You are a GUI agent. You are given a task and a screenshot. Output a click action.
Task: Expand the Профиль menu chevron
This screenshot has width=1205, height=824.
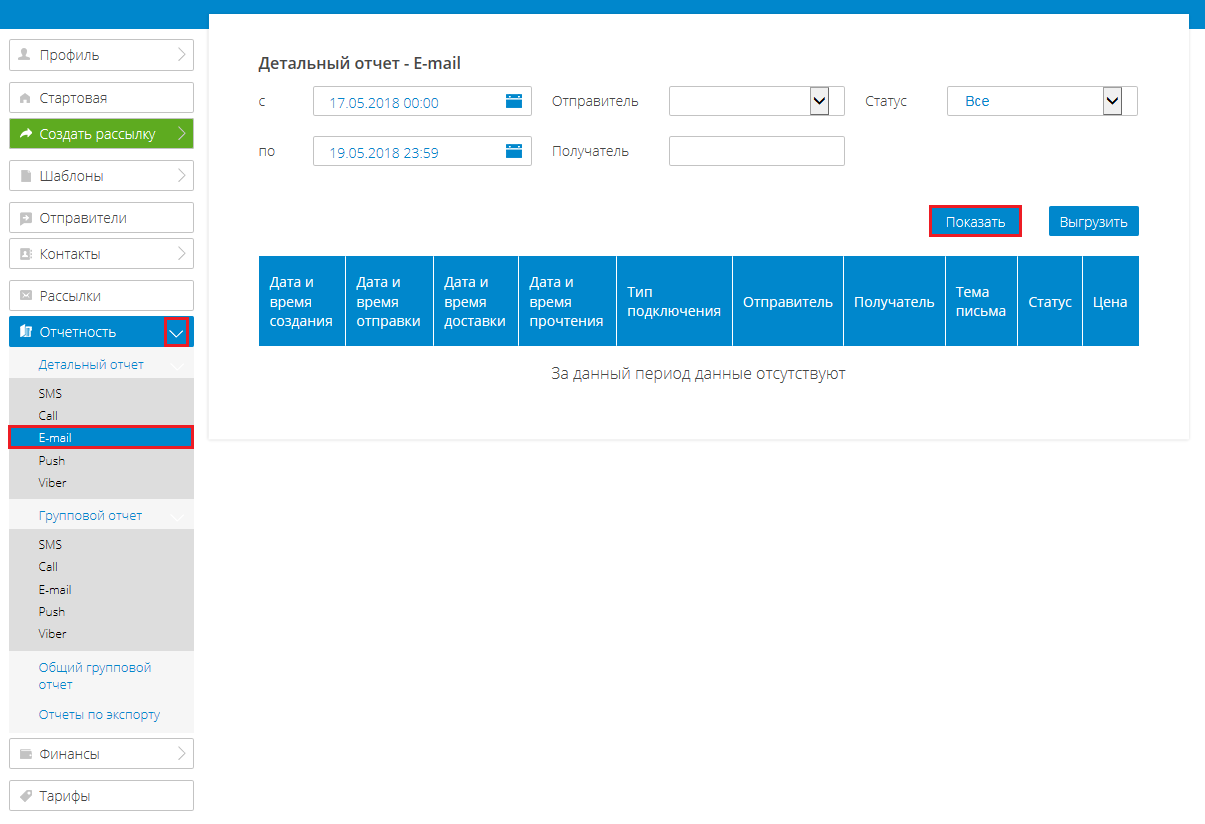pyautogui.click(x=181, y=55)
